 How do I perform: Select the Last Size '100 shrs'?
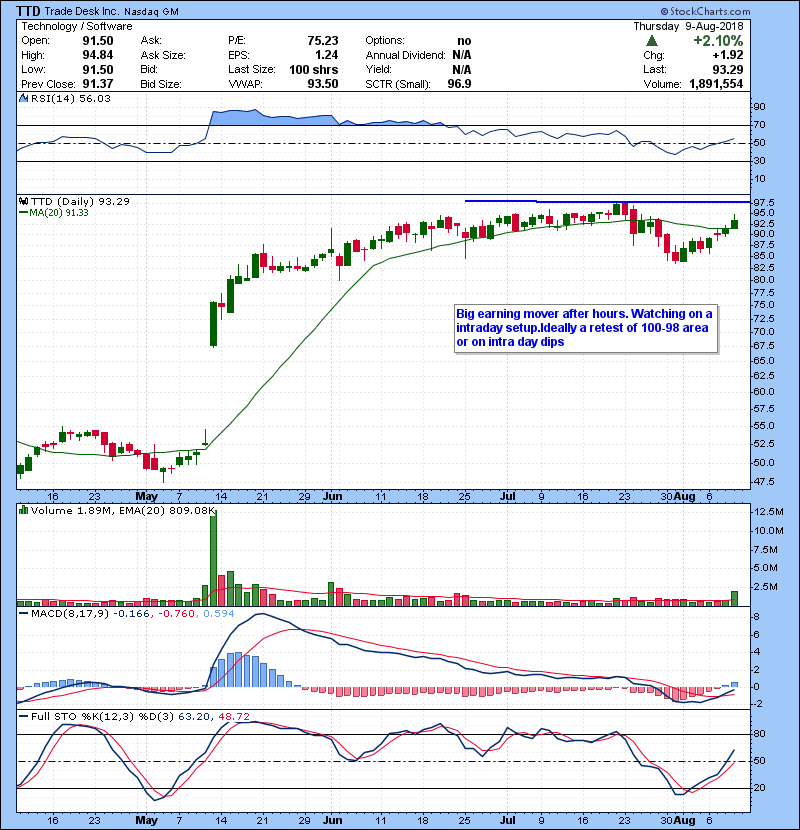[x=313, y=69]
